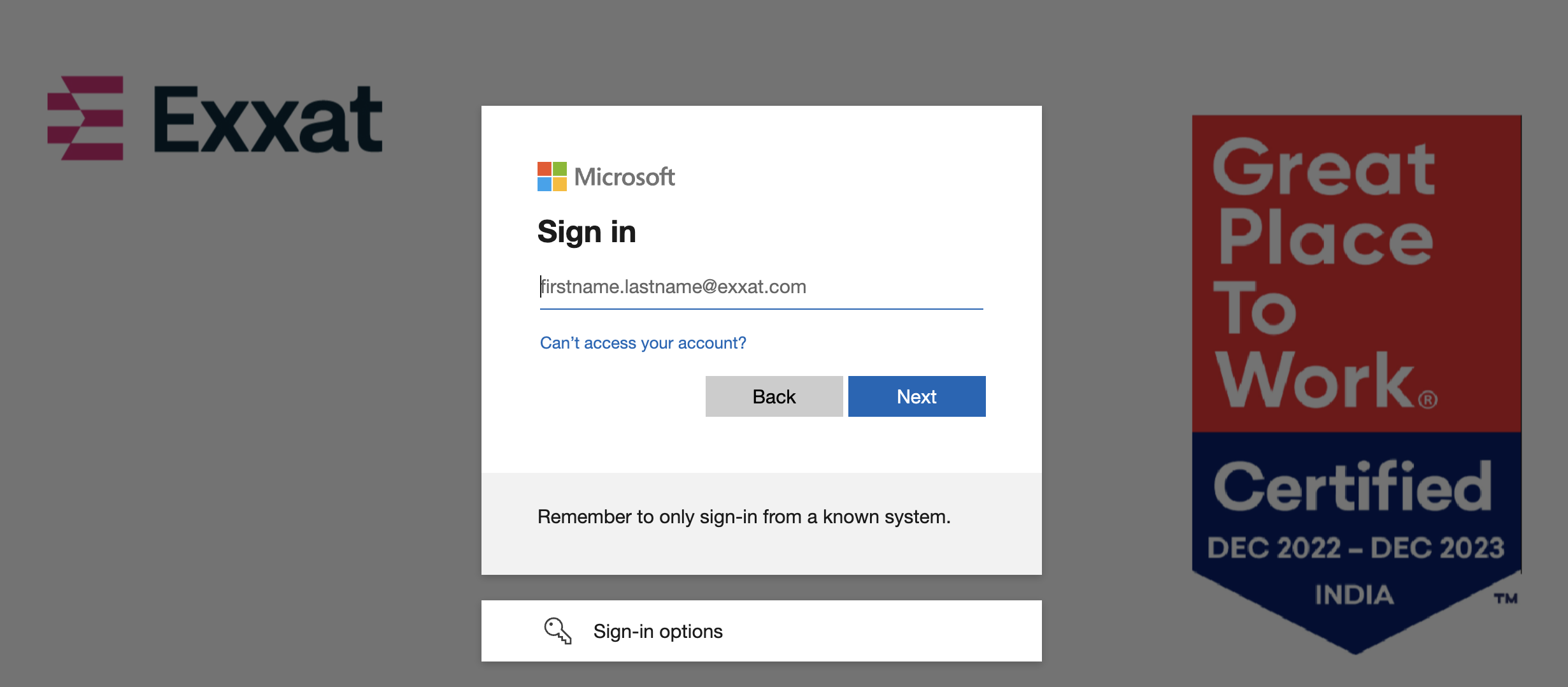
Task: Open the Can't access your account link
Action: tap(643, 343)
